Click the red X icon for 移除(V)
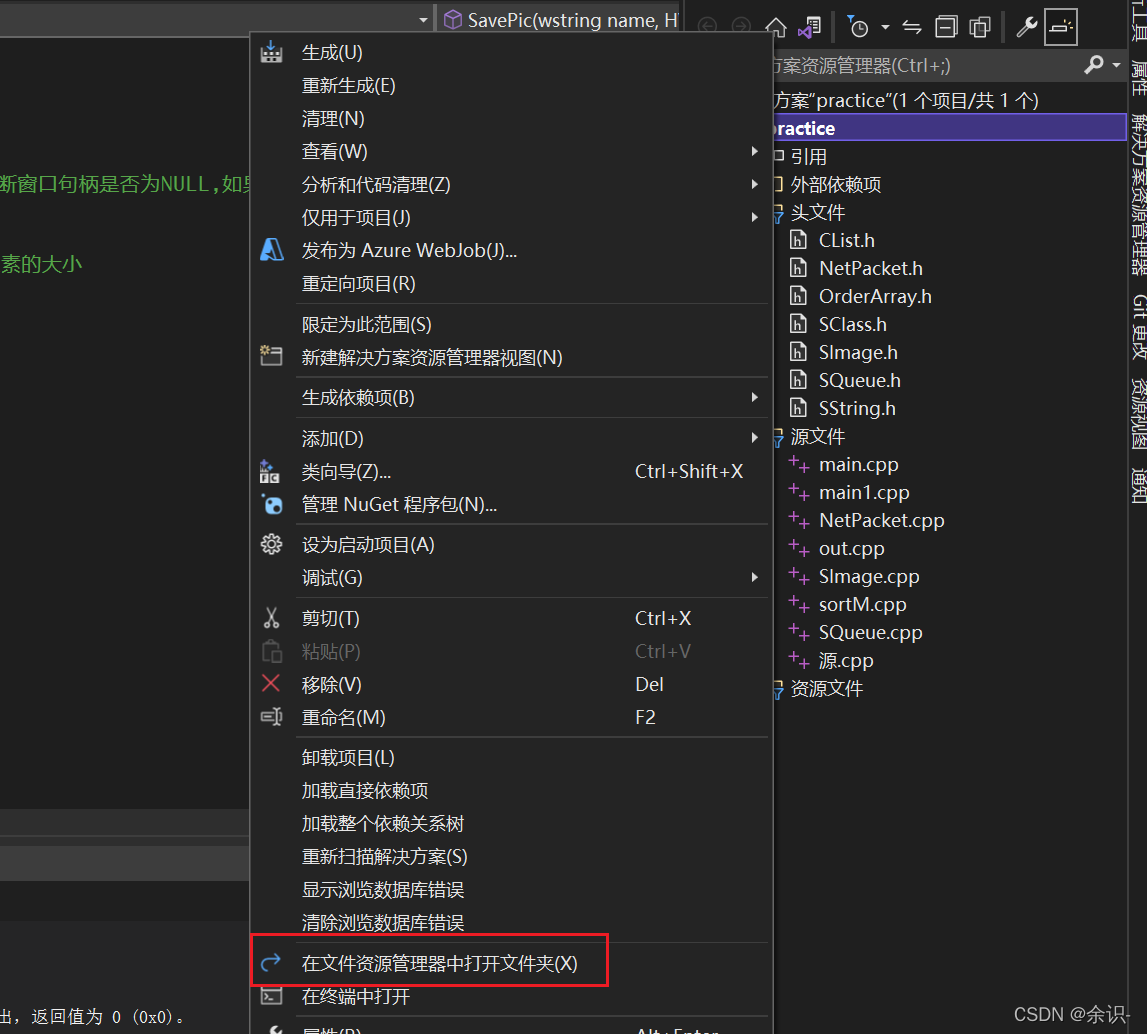This screenshot has height=1034, width=1147. 271,684
